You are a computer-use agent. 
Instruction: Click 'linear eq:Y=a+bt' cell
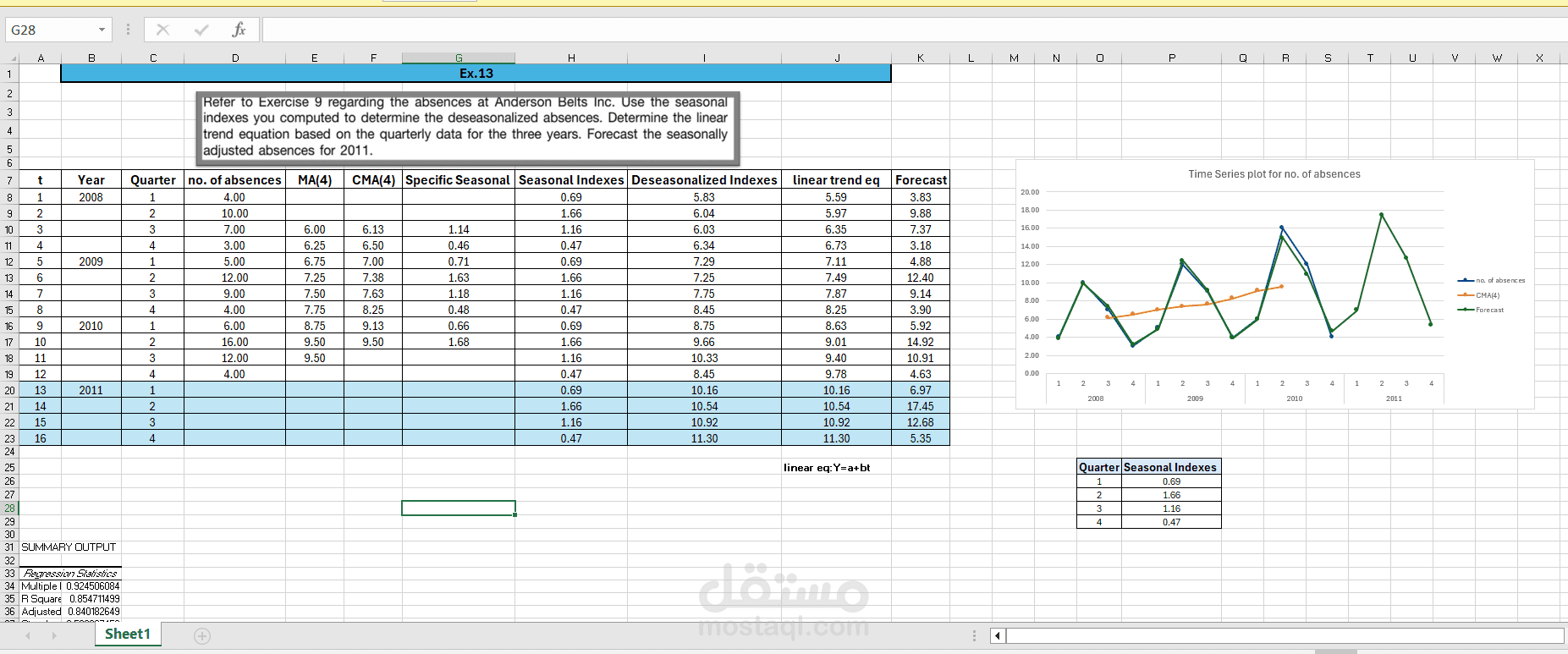(x=827, y=467)
